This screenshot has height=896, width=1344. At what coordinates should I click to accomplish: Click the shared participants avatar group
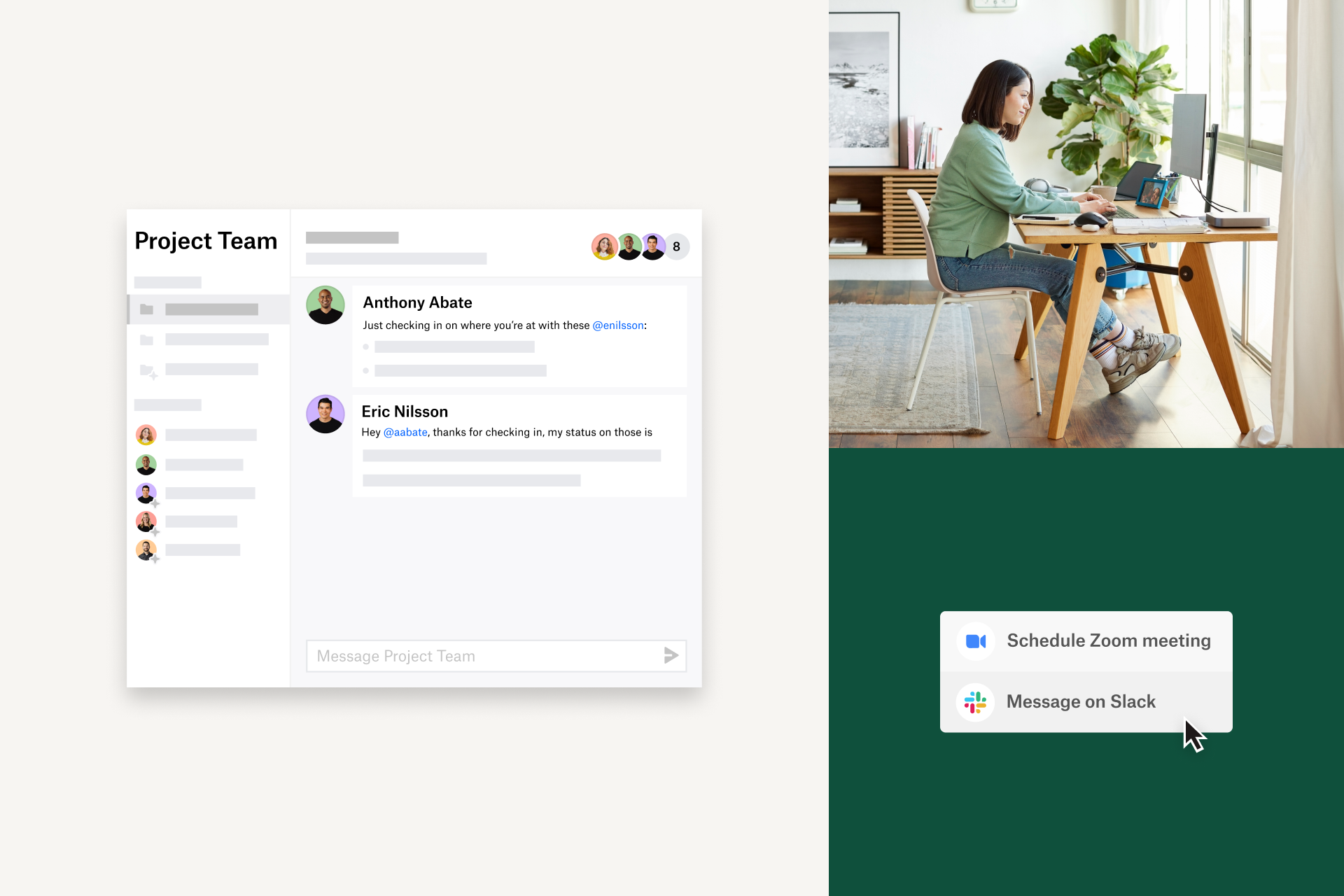point(636,246)
